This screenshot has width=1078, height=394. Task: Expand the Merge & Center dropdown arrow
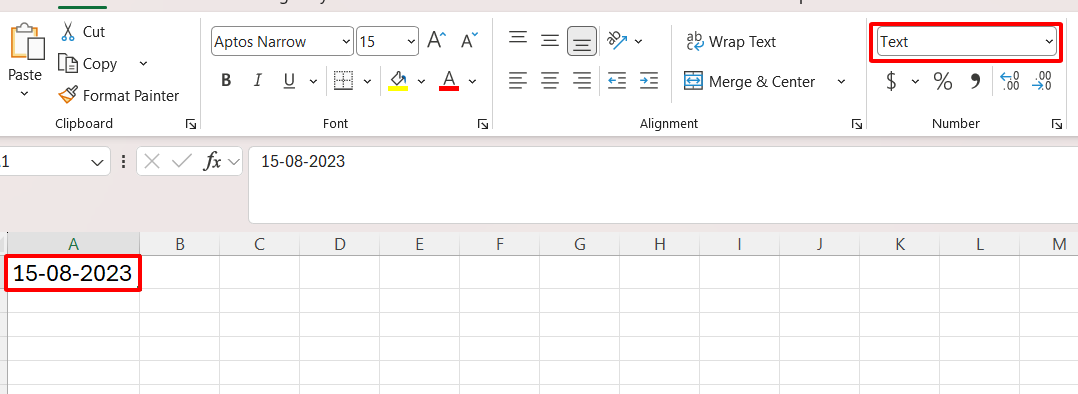click(x=841, y=82)
